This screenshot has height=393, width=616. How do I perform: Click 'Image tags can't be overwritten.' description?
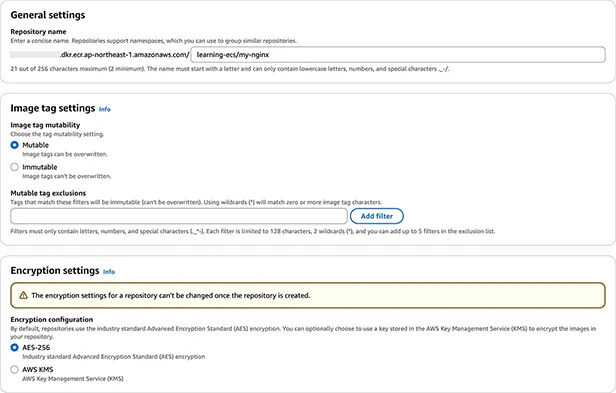(x=66, y=176)
